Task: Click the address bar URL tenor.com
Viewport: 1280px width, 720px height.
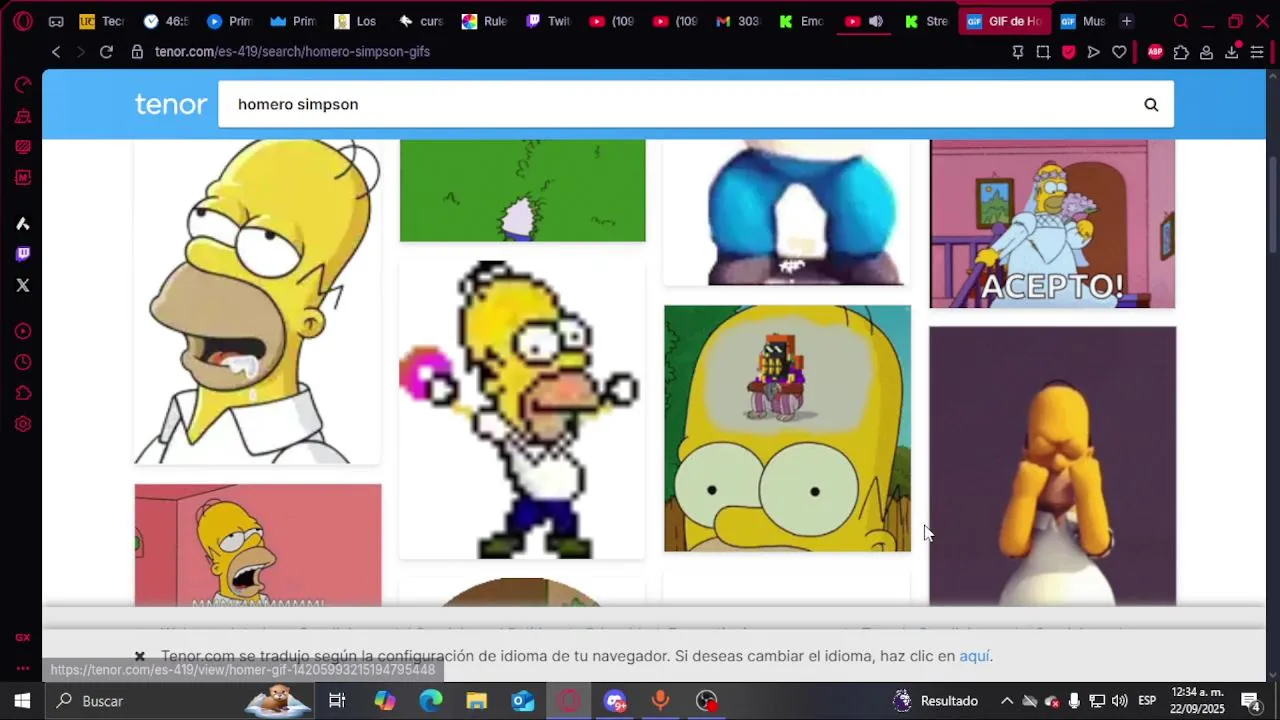Action: click(292, 52)
